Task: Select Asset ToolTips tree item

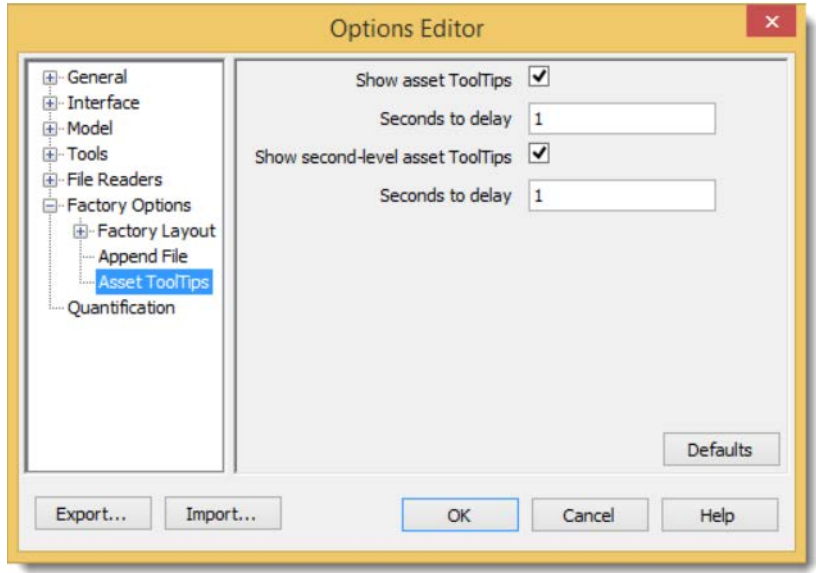Action: (154, 282)
